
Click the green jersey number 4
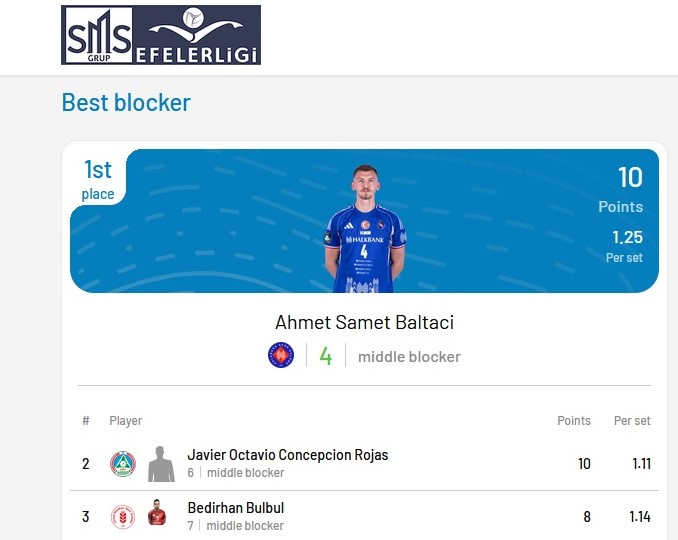[x=325, y=356]
